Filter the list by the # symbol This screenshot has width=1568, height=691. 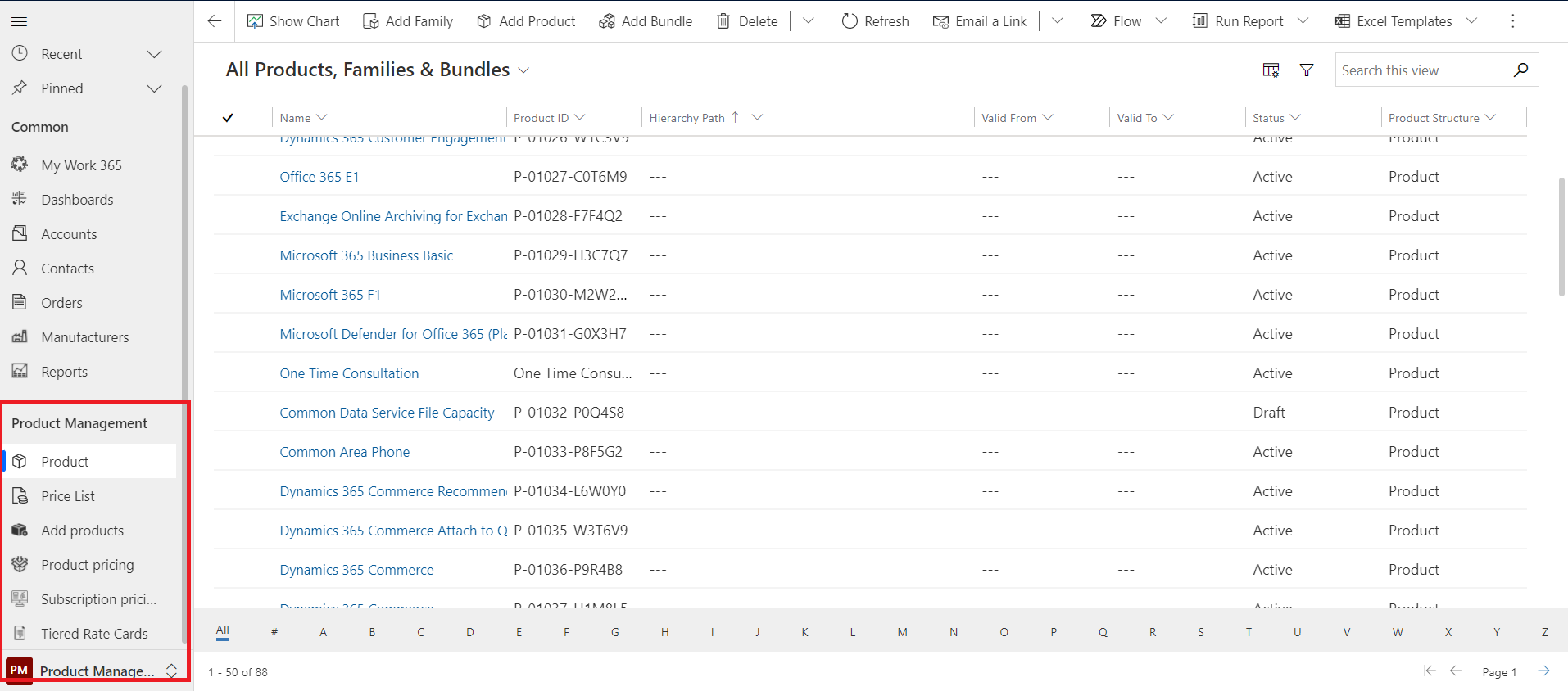pos(274,632)
